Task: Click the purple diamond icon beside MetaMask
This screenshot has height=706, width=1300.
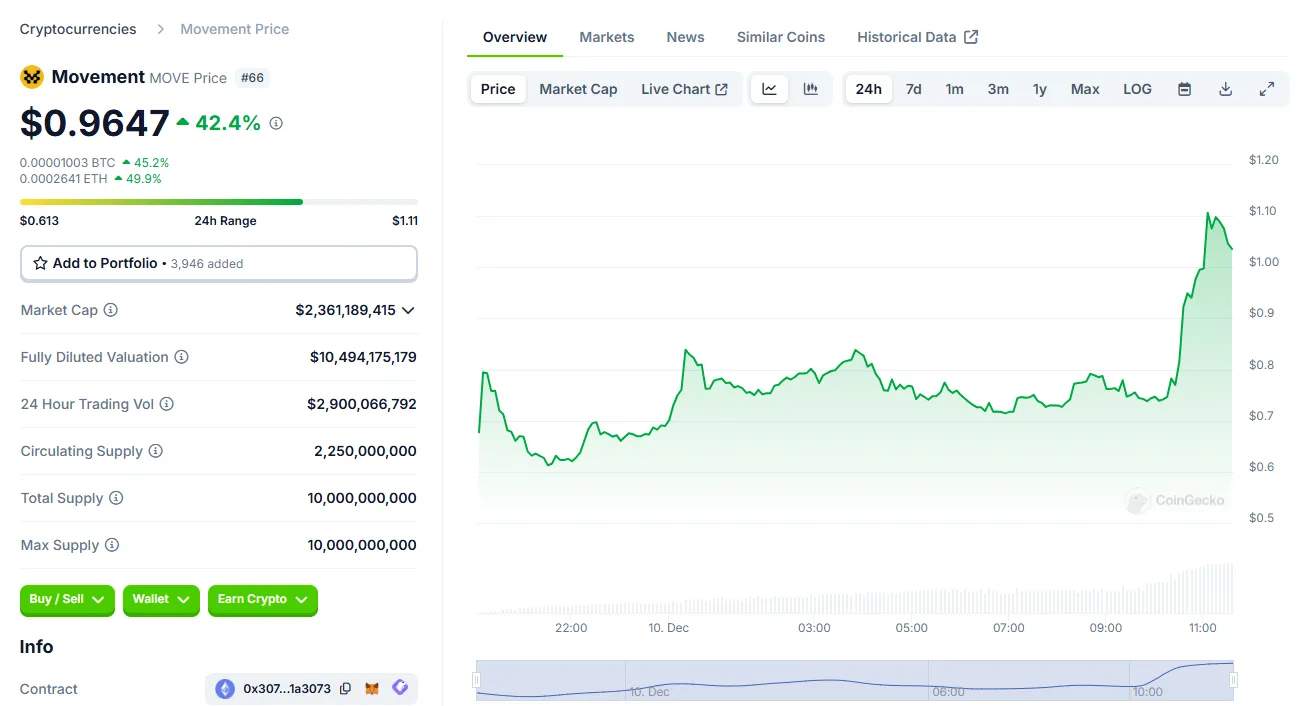Action: 400,688
